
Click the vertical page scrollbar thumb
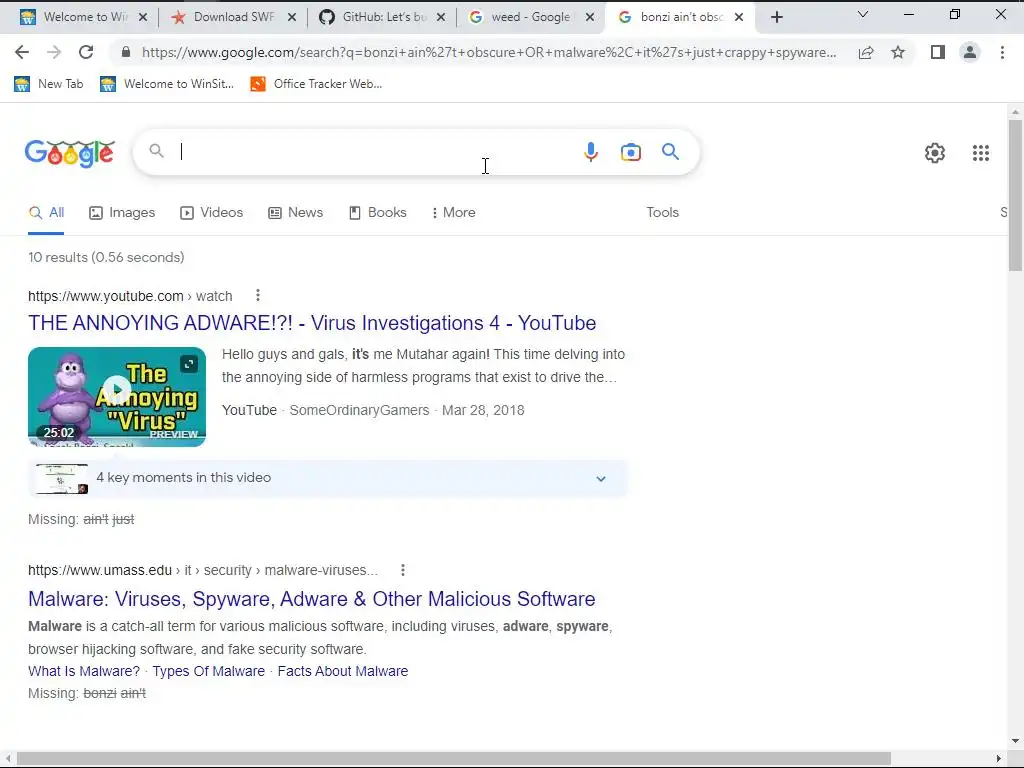pos(1015,195)
